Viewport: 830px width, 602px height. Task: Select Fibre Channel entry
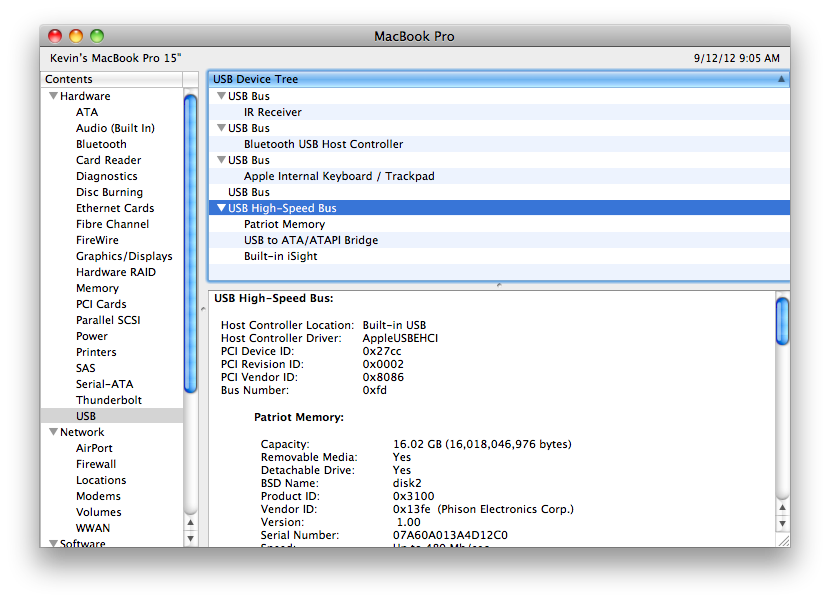point(112,224)
